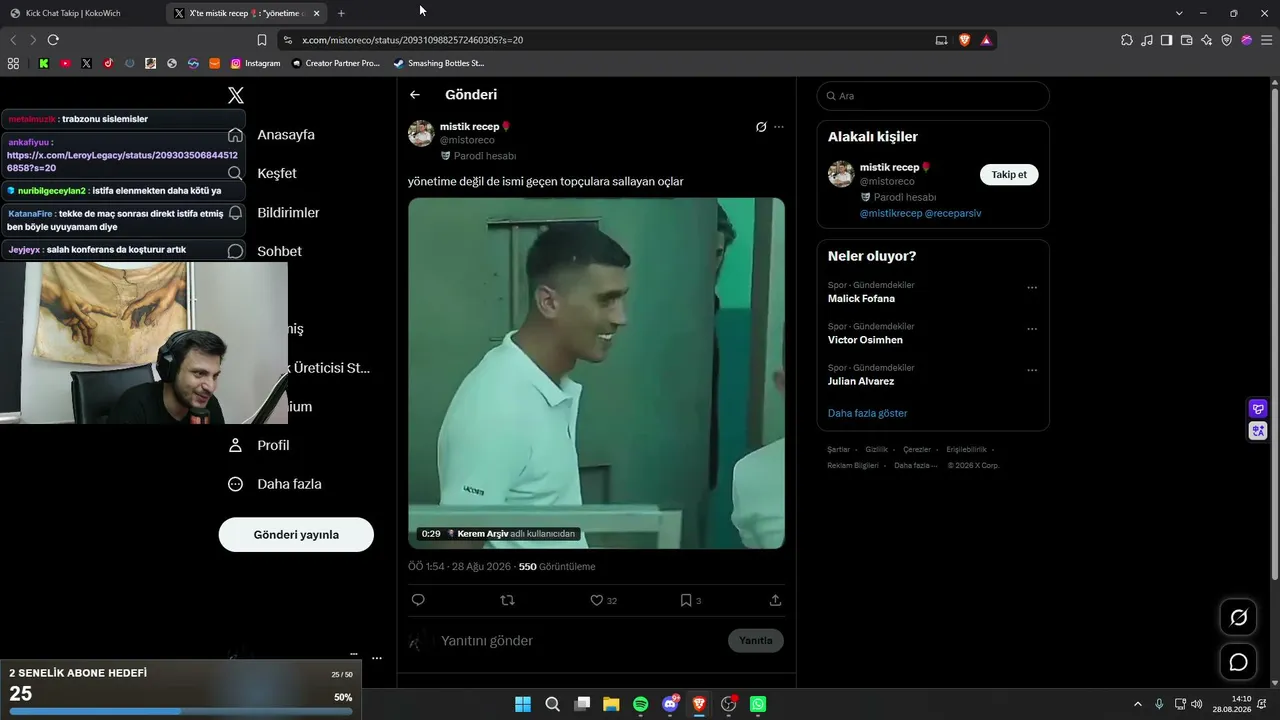The height and width of the screenshot is (720, 1280).
Task: Toggle the browser sidebar panel
Action: tap(1167, 40)
